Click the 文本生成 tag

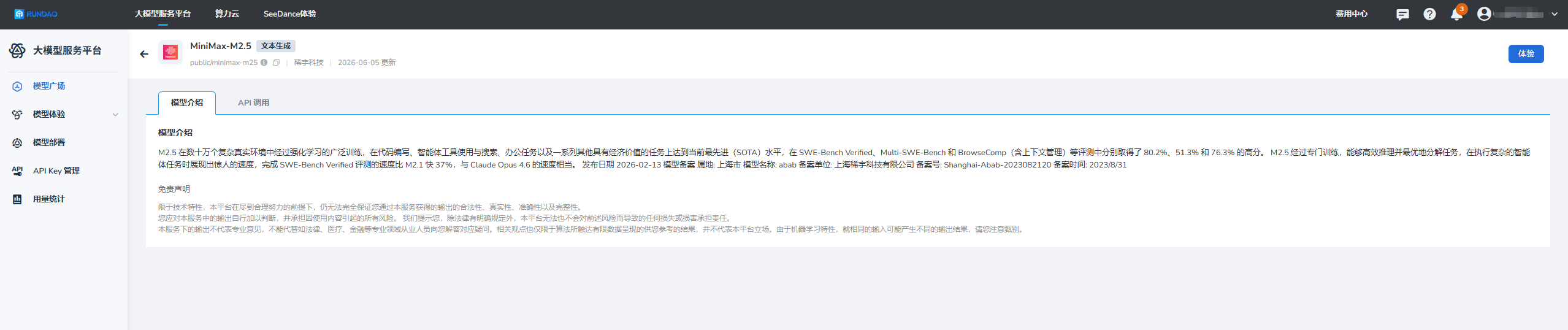click(x=276, y=46)
